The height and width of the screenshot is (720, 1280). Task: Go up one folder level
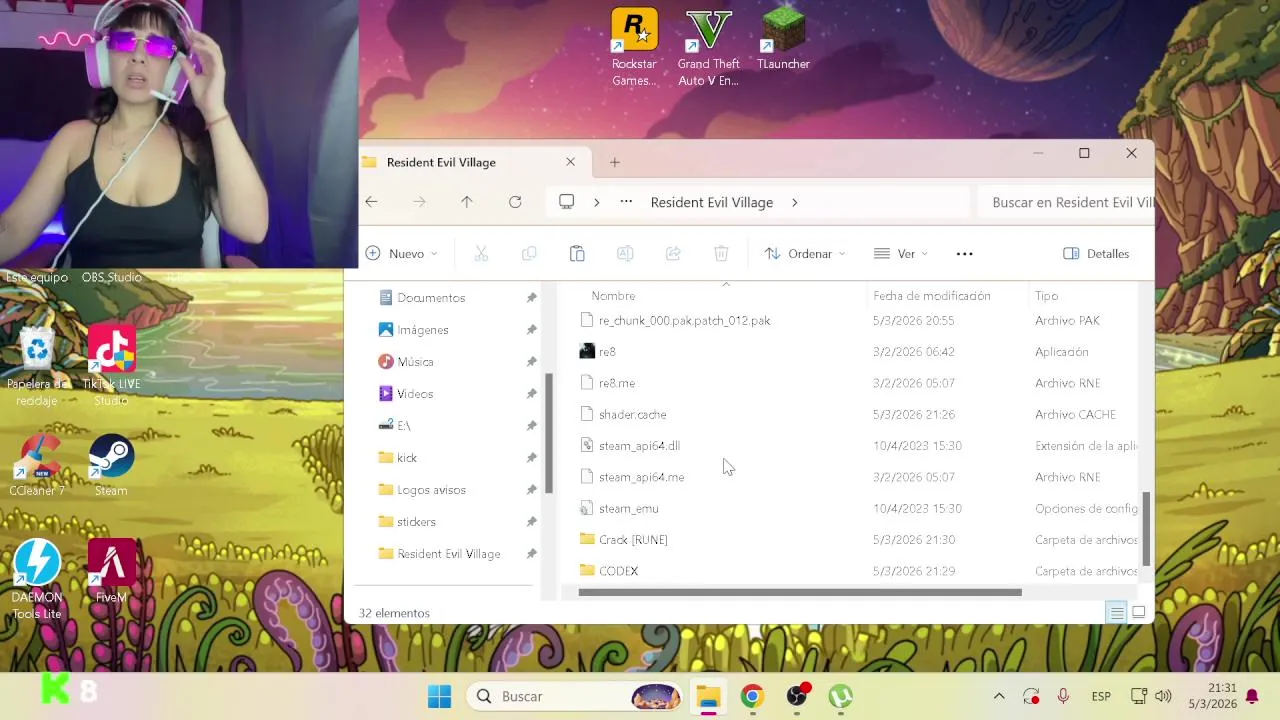467,202
